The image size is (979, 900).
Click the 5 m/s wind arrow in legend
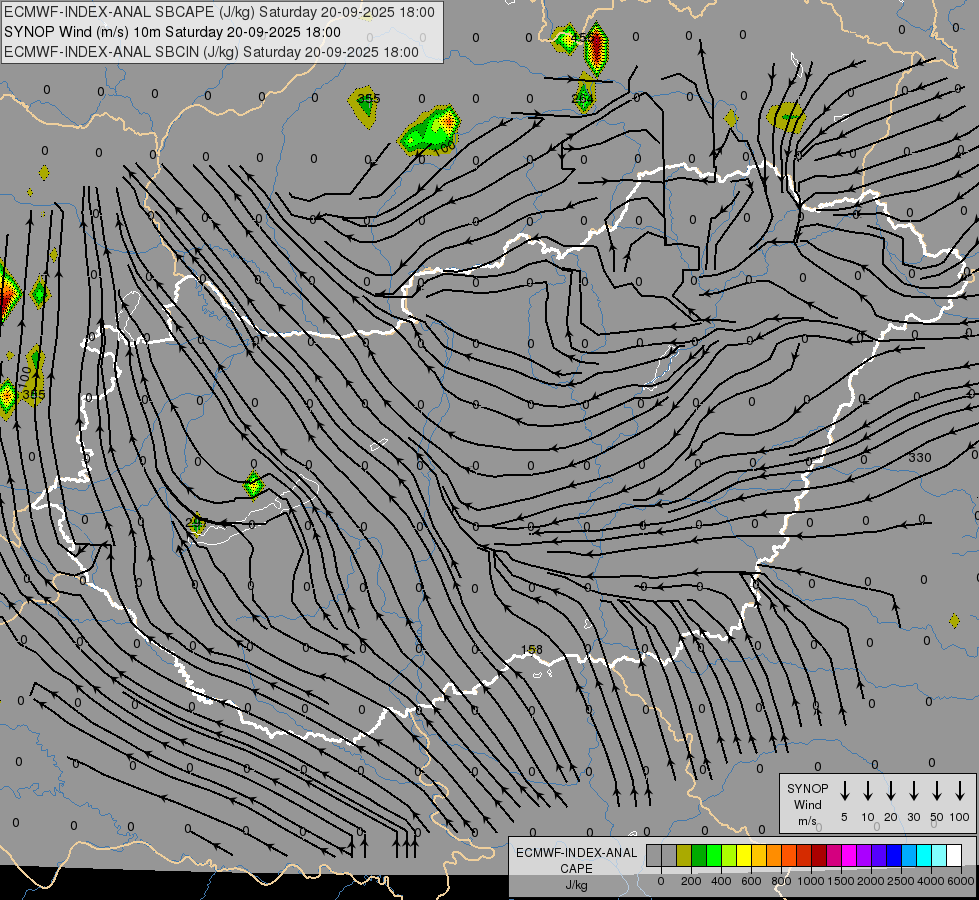(x=844, y=791)
